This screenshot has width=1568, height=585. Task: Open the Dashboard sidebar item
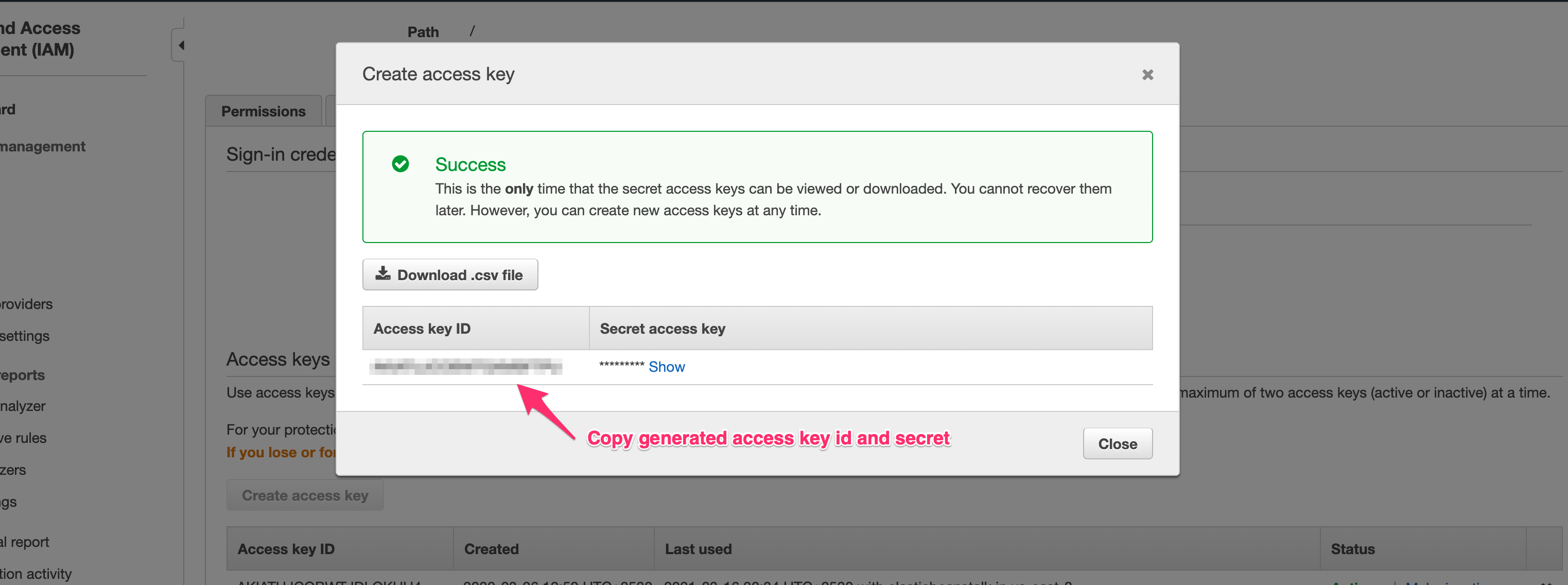click(8, 110)
